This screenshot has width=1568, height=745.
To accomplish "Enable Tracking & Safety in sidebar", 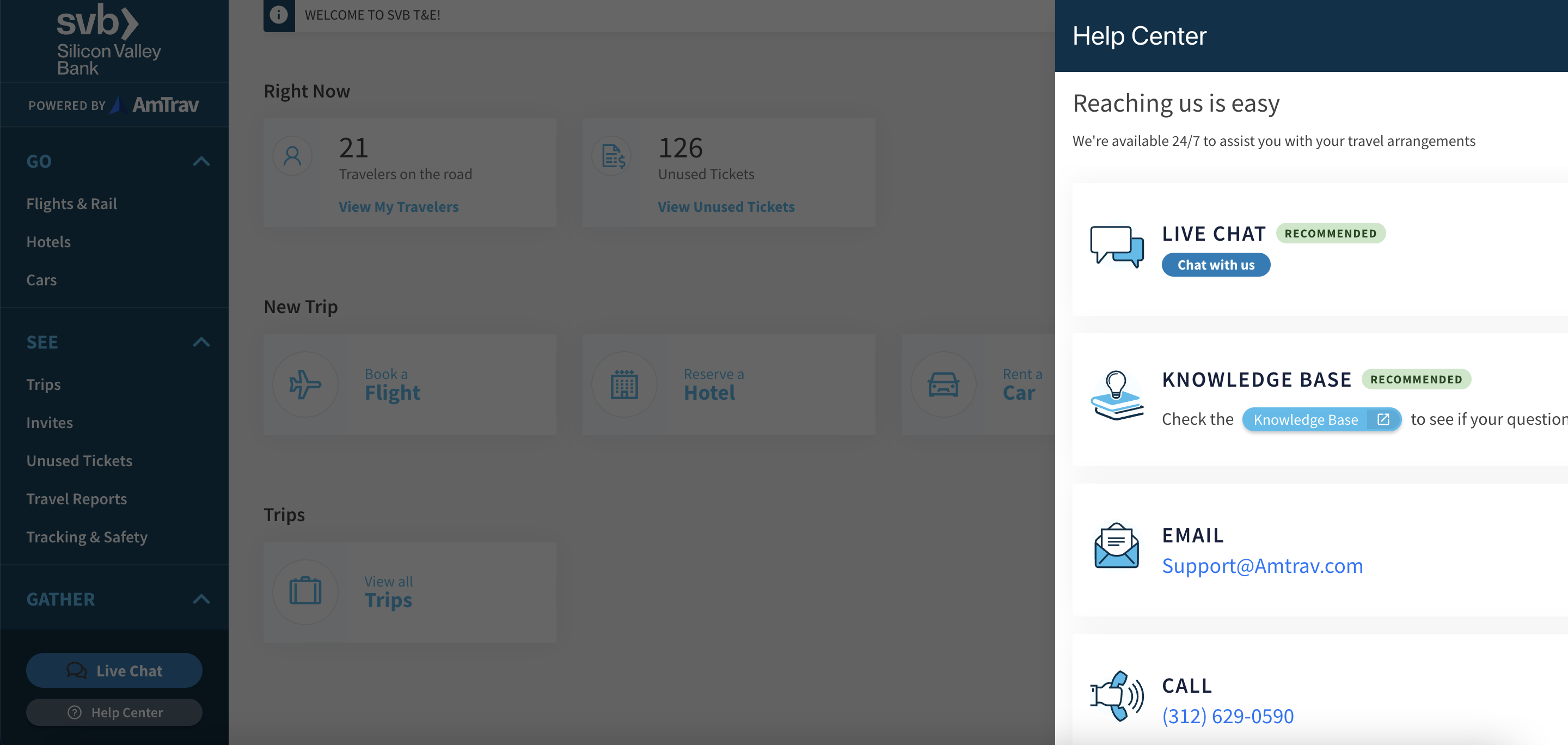I will coord(86,536).
